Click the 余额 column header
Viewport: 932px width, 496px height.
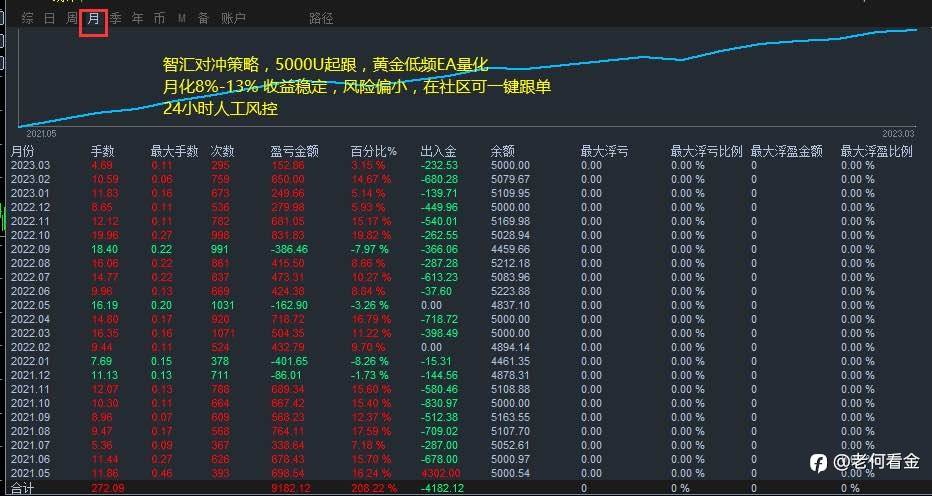(503, 152)
